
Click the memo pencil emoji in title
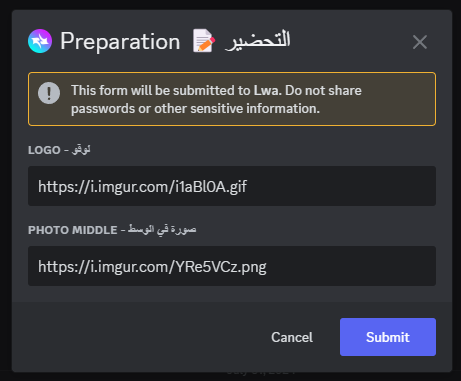pos(204,41)
